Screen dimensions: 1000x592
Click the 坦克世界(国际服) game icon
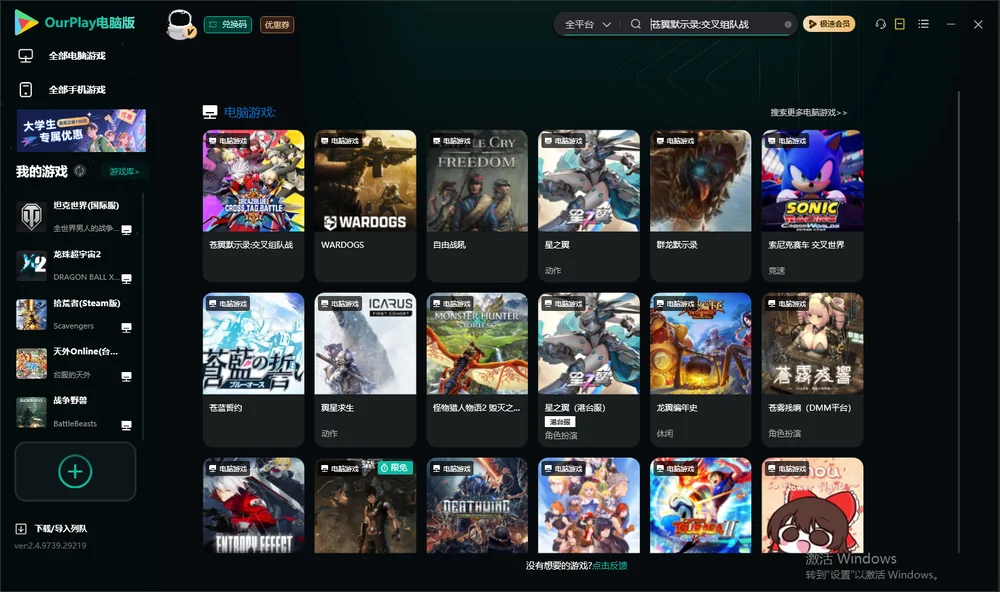click(31, 216)
